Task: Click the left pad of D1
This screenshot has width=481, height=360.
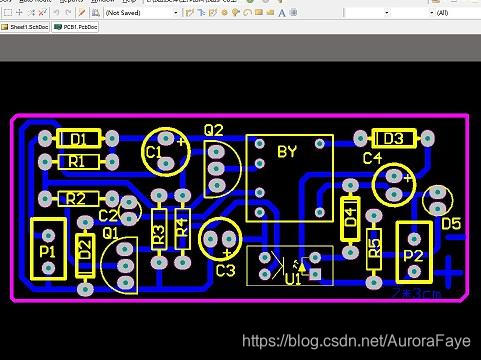Action: 45,138
